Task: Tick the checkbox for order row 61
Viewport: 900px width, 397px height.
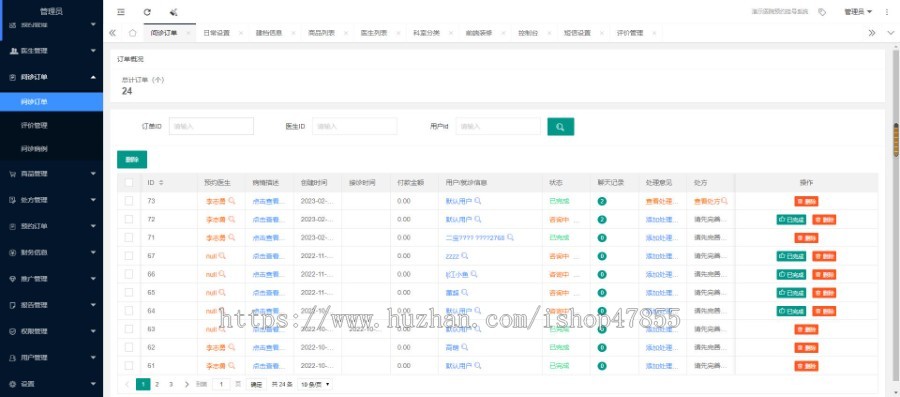Action: 129,365
